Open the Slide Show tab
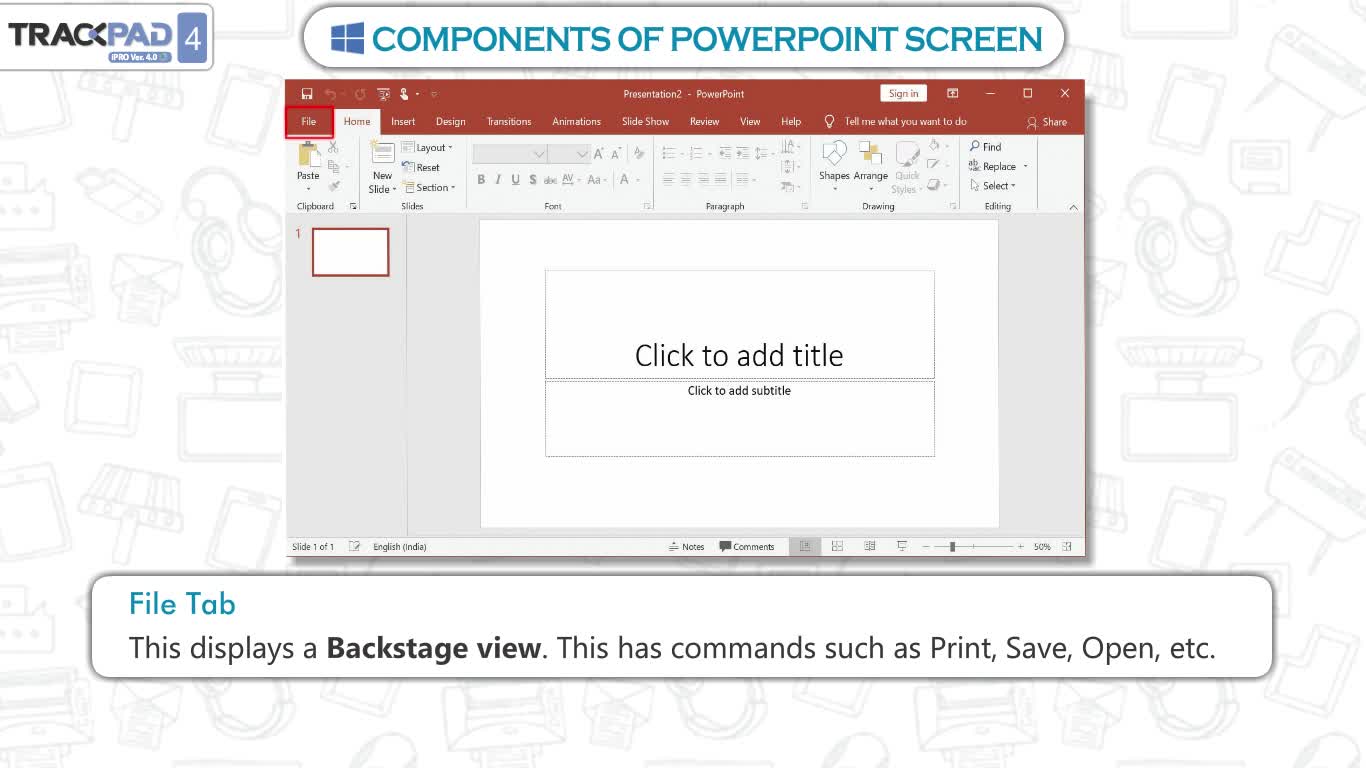This screenshot has width=1366, height=768. (645, 122)
